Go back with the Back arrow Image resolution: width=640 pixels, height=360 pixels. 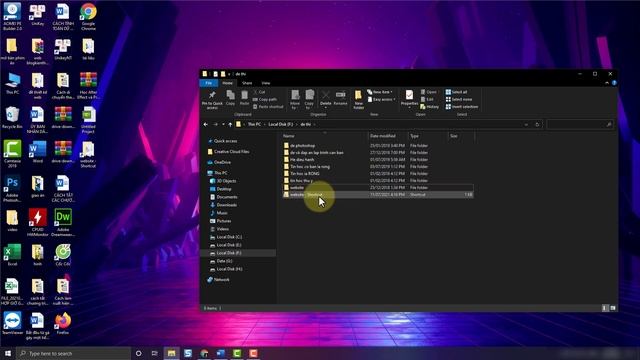(206, 124)
